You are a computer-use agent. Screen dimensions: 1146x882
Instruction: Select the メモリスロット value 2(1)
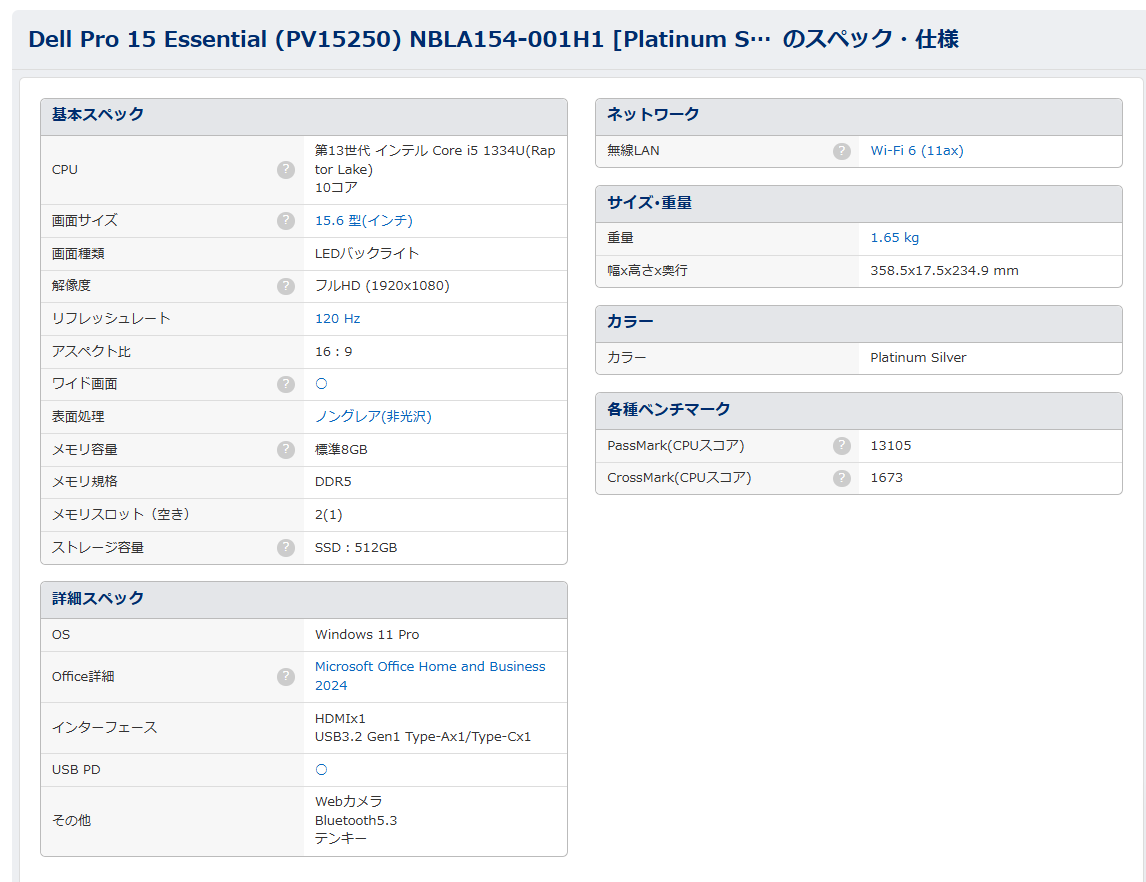tap(328, 514)
